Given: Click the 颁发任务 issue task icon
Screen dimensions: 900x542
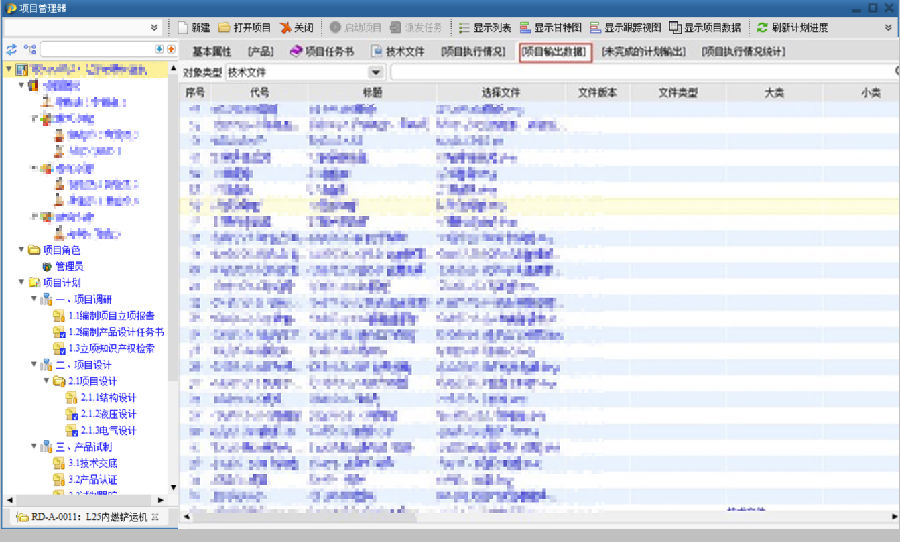Looking at the screenshot, I should point(395,28).
